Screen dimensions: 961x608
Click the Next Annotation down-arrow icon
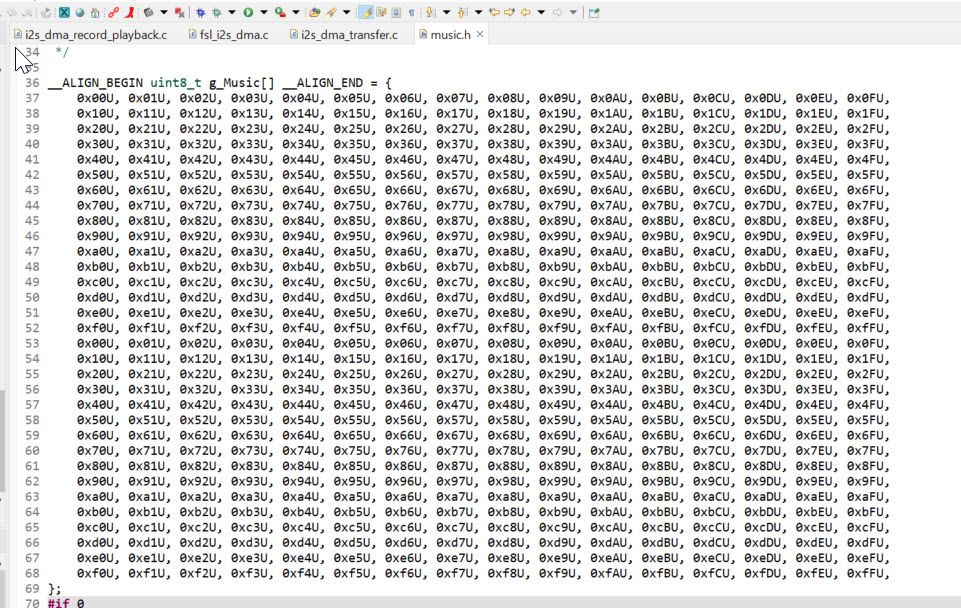pos(430,12)
